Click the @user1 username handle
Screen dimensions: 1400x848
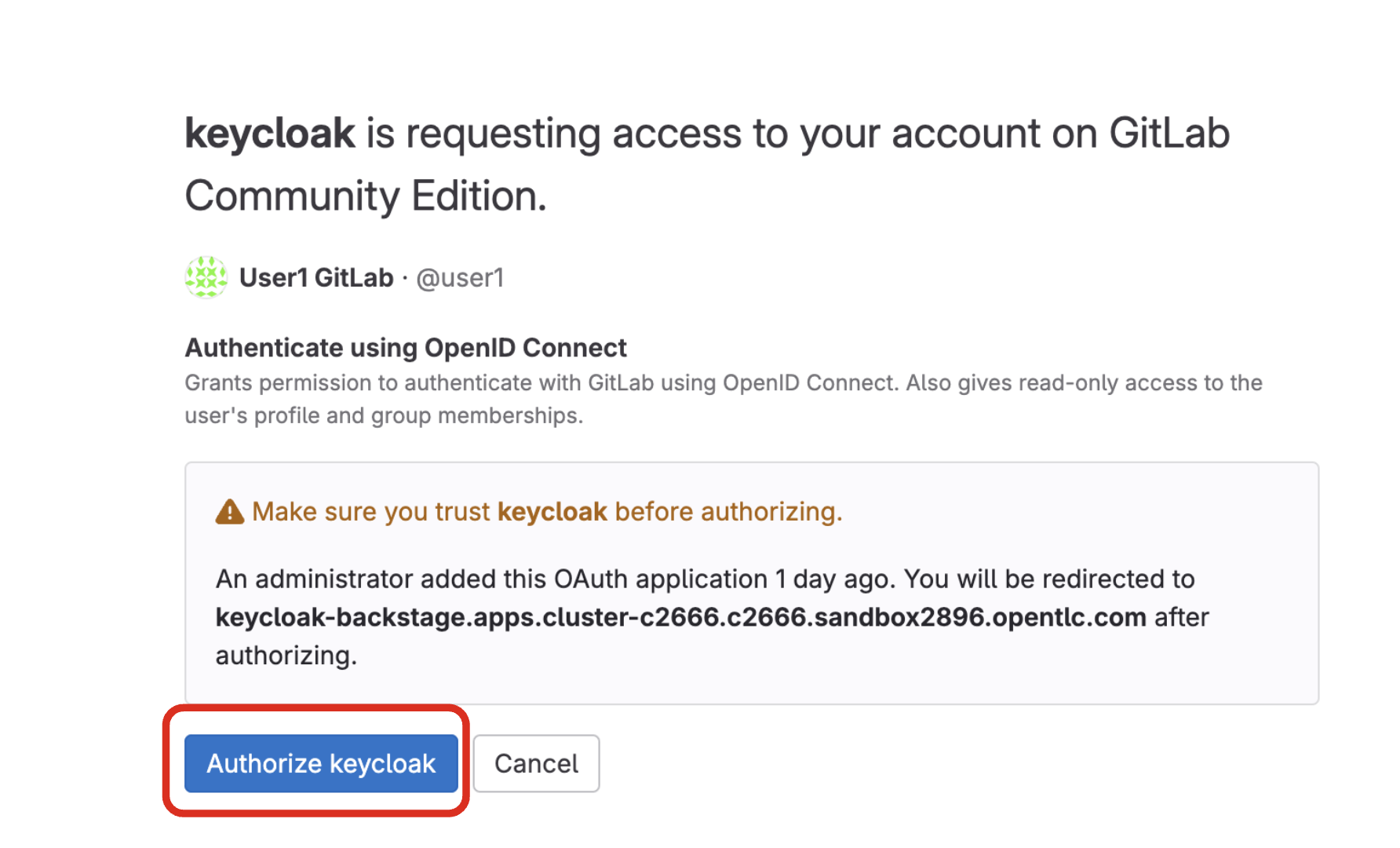coord(460,278)
